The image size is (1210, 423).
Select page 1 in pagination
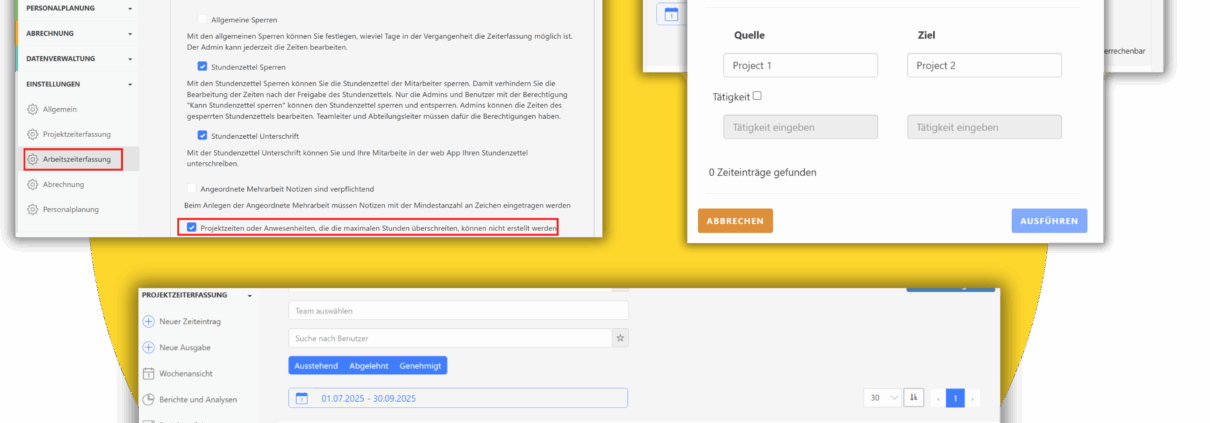coord(955,398)
